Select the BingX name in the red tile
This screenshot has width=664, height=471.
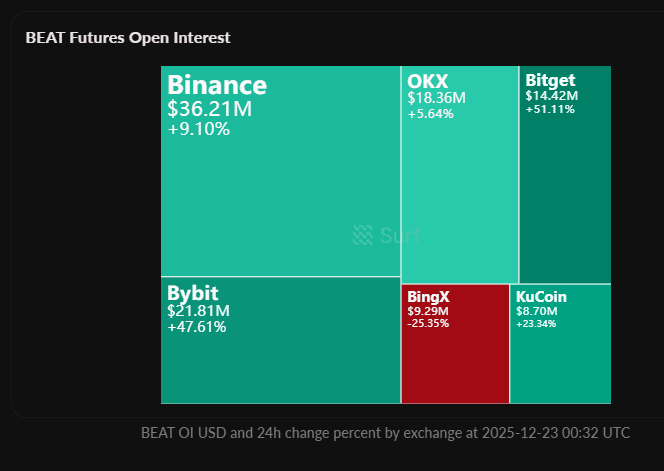tap(429, 297)
